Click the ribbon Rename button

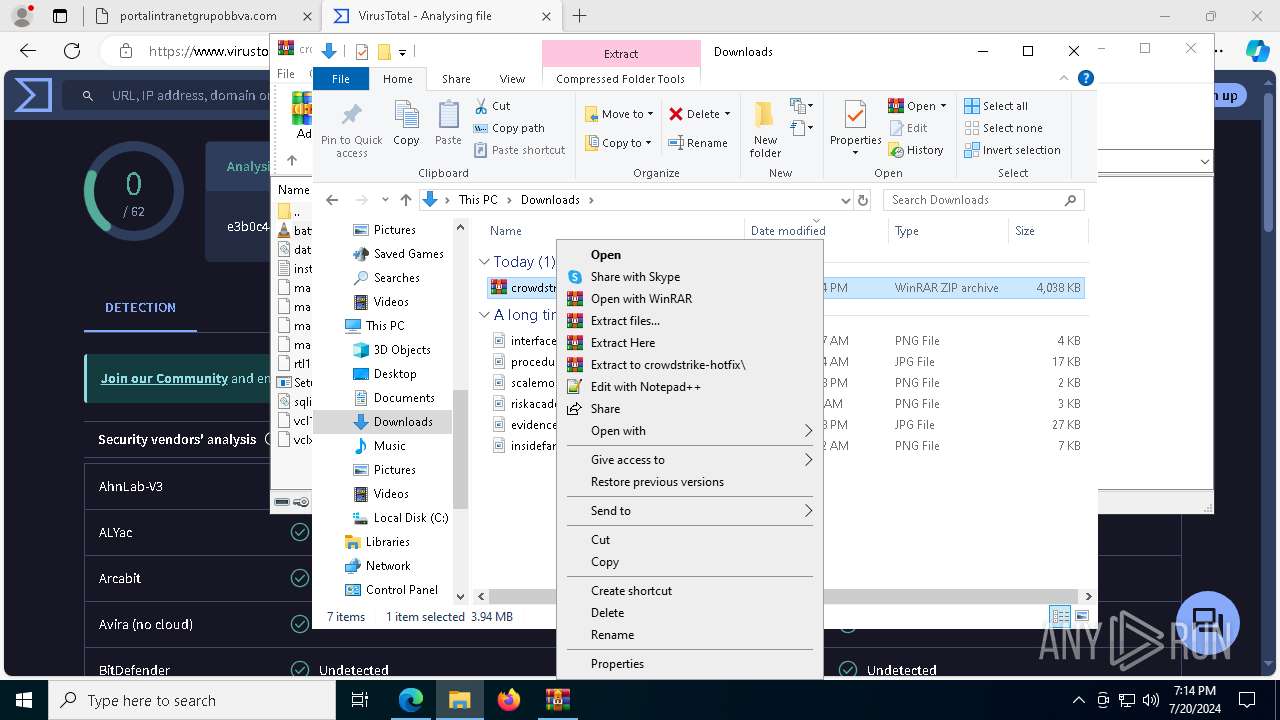[x=698, y=143]
